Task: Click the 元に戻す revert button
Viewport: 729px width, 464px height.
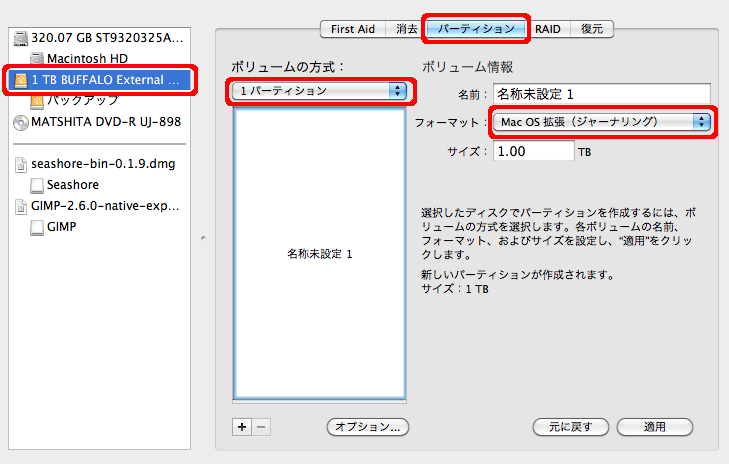Action: [x=570, y=427]
